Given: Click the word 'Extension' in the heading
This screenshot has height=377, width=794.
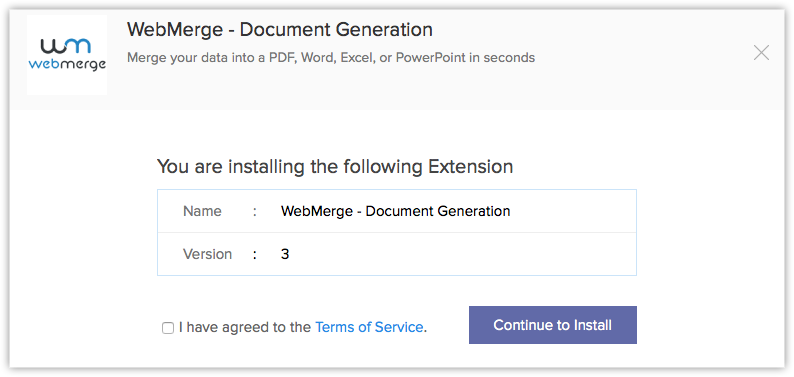Looking at the screenshot, I should tap(470, 166).
